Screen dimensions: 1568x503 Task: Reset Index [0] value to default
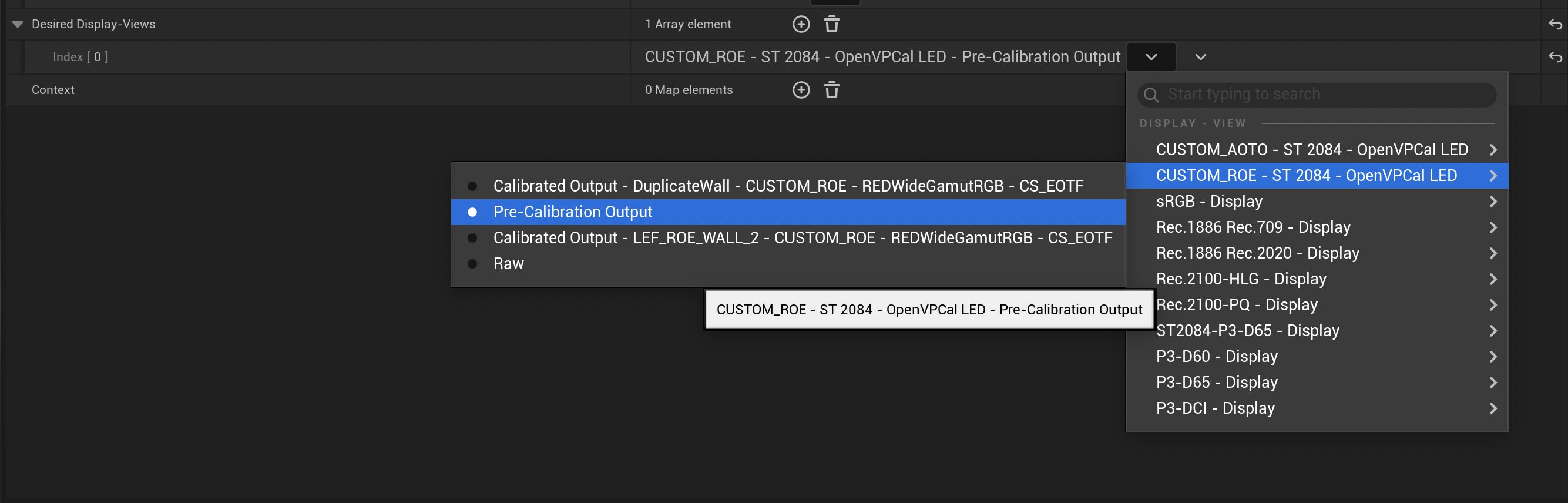coord(1555,57)
